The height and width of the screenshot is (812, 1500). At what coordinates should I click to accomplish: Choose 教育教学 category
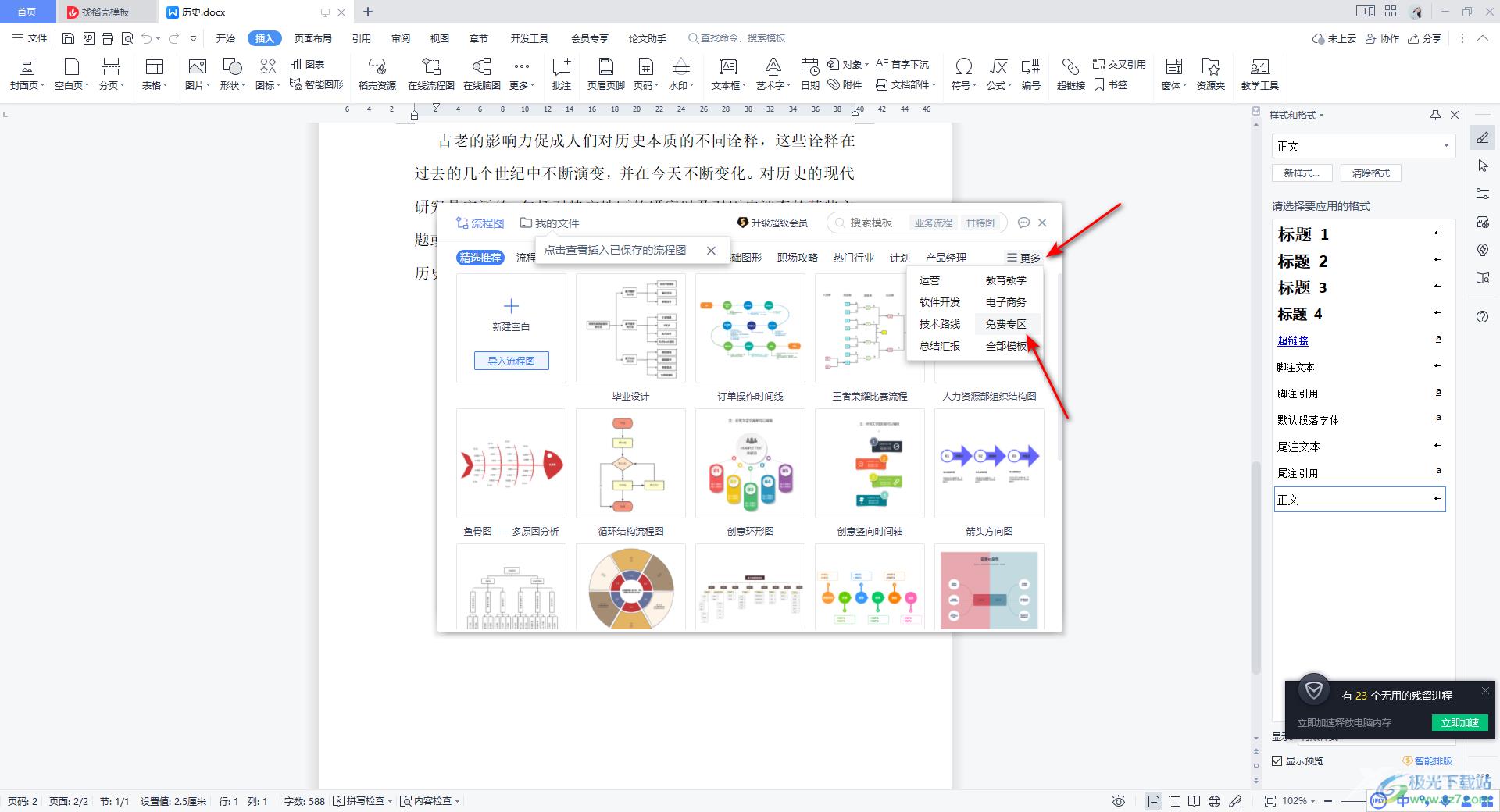(1005, 280)
